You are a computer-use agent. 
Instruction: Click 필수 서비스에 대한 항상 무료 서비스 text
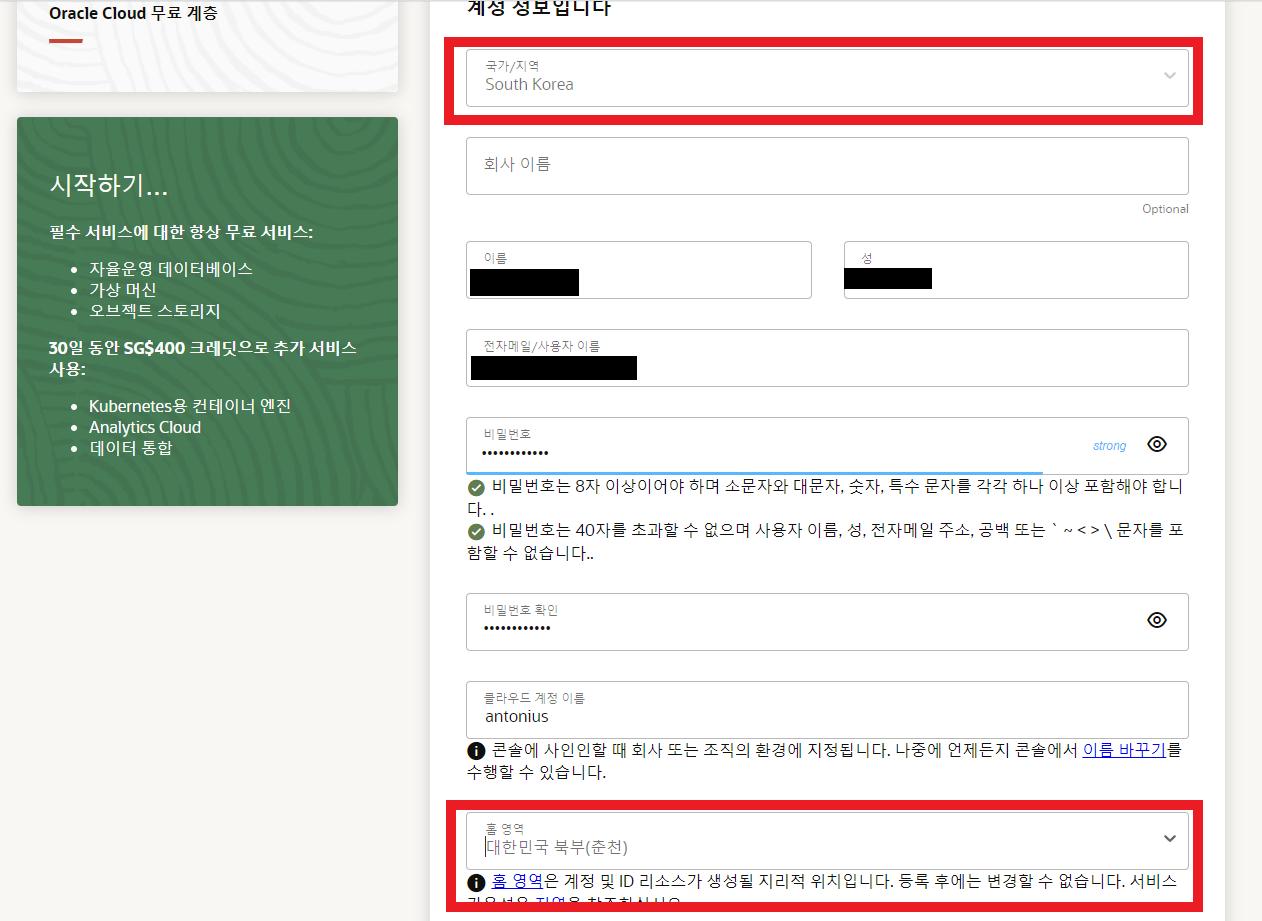[x=181, y=232]
